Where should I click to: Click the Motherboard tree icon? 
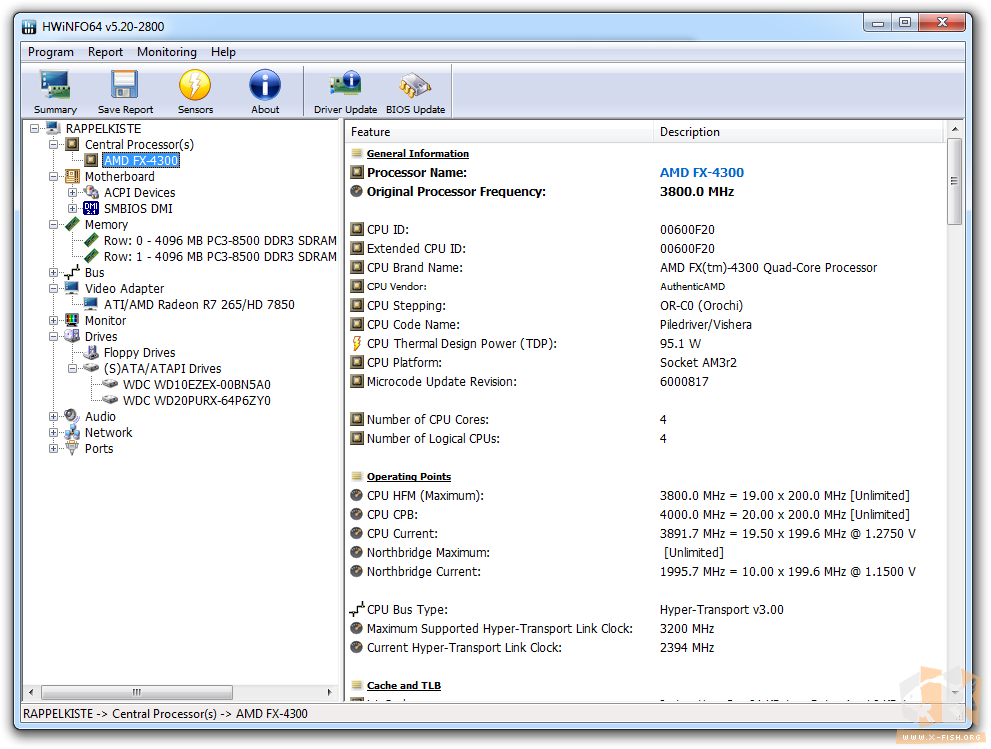coord(72,176)
